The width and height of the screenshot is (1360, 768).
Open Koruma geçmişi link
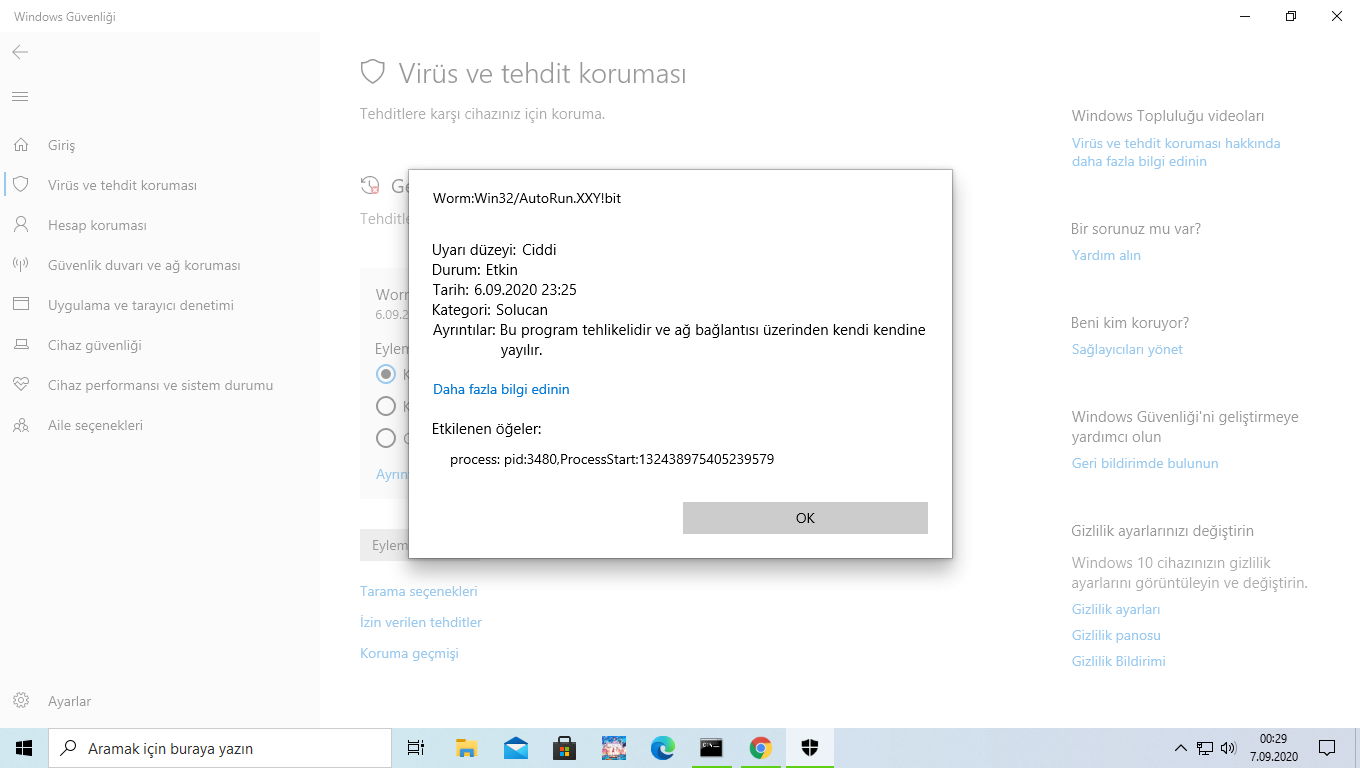(409, 653)
